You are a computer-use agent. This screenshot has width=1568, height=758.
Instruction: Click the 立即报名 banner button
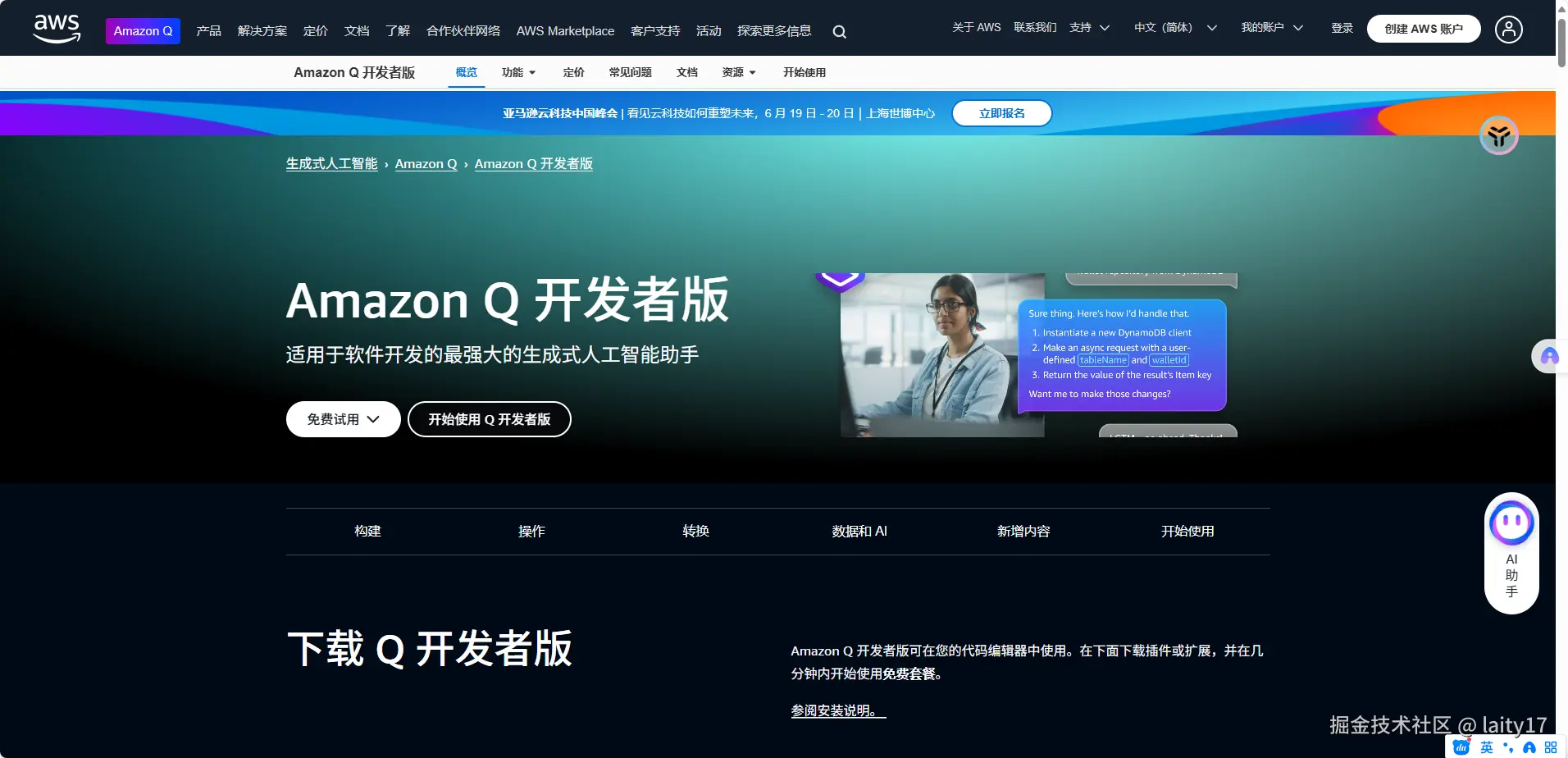click(x=1001, y=113)
